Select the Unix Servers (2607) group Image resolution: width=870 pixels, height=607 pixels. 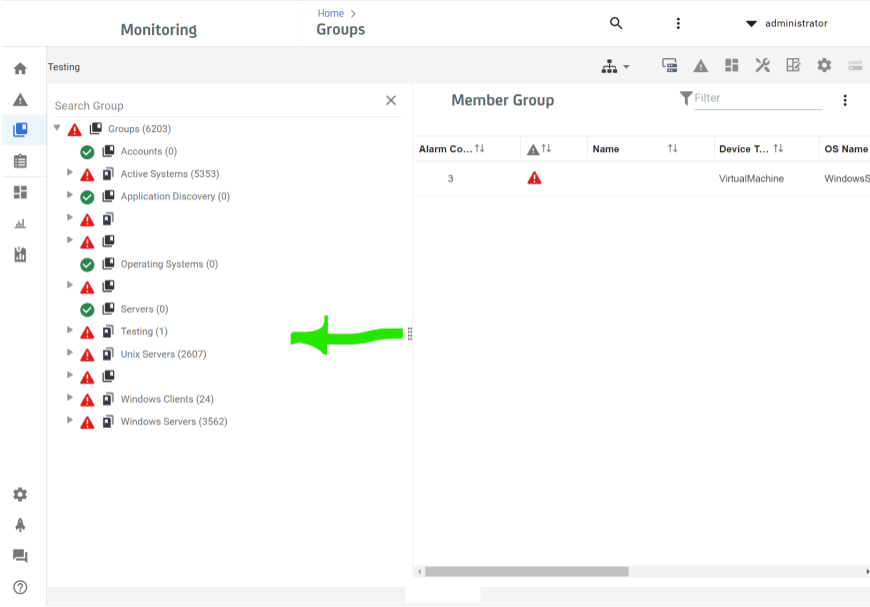163,354
